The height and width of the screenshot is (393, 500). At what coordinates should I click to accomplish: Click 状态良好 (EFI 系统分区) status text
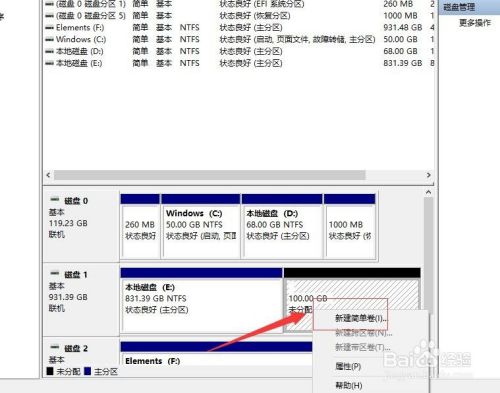tap(262, 4)
